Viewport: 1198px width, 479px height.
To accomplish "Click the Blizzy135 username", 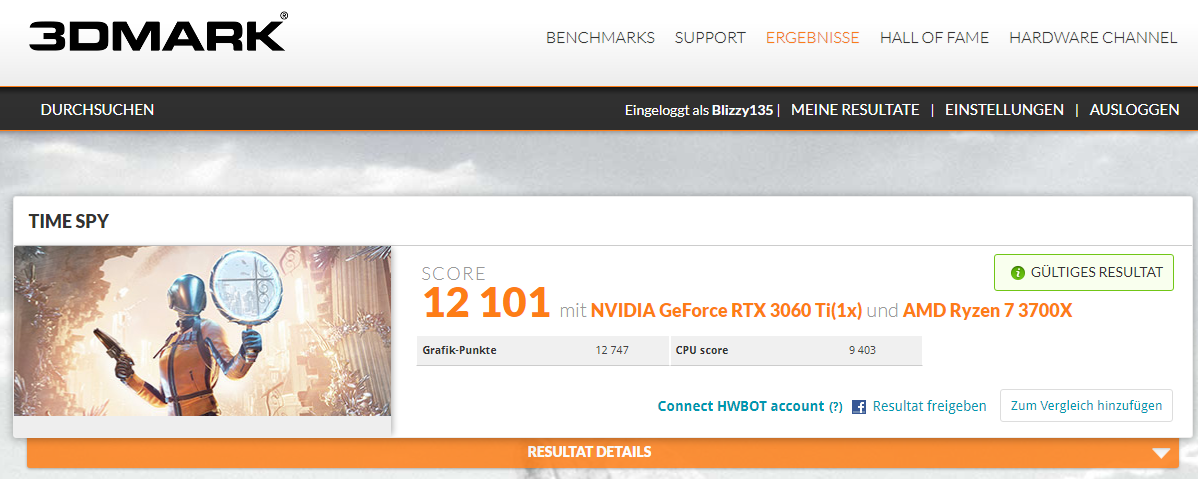I will [x=742, y=110].
